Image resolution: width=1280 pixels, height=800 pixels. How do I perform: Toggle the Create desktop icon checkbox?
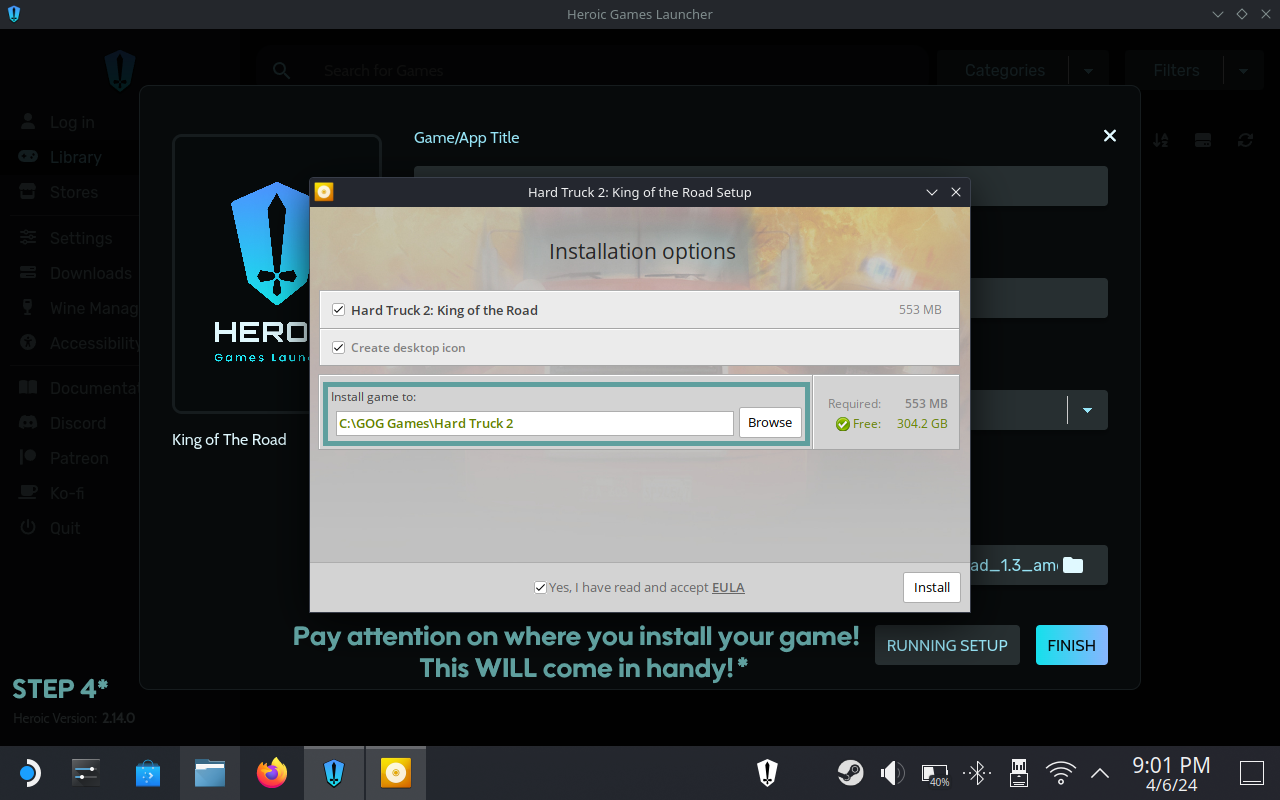click(338, 348)
